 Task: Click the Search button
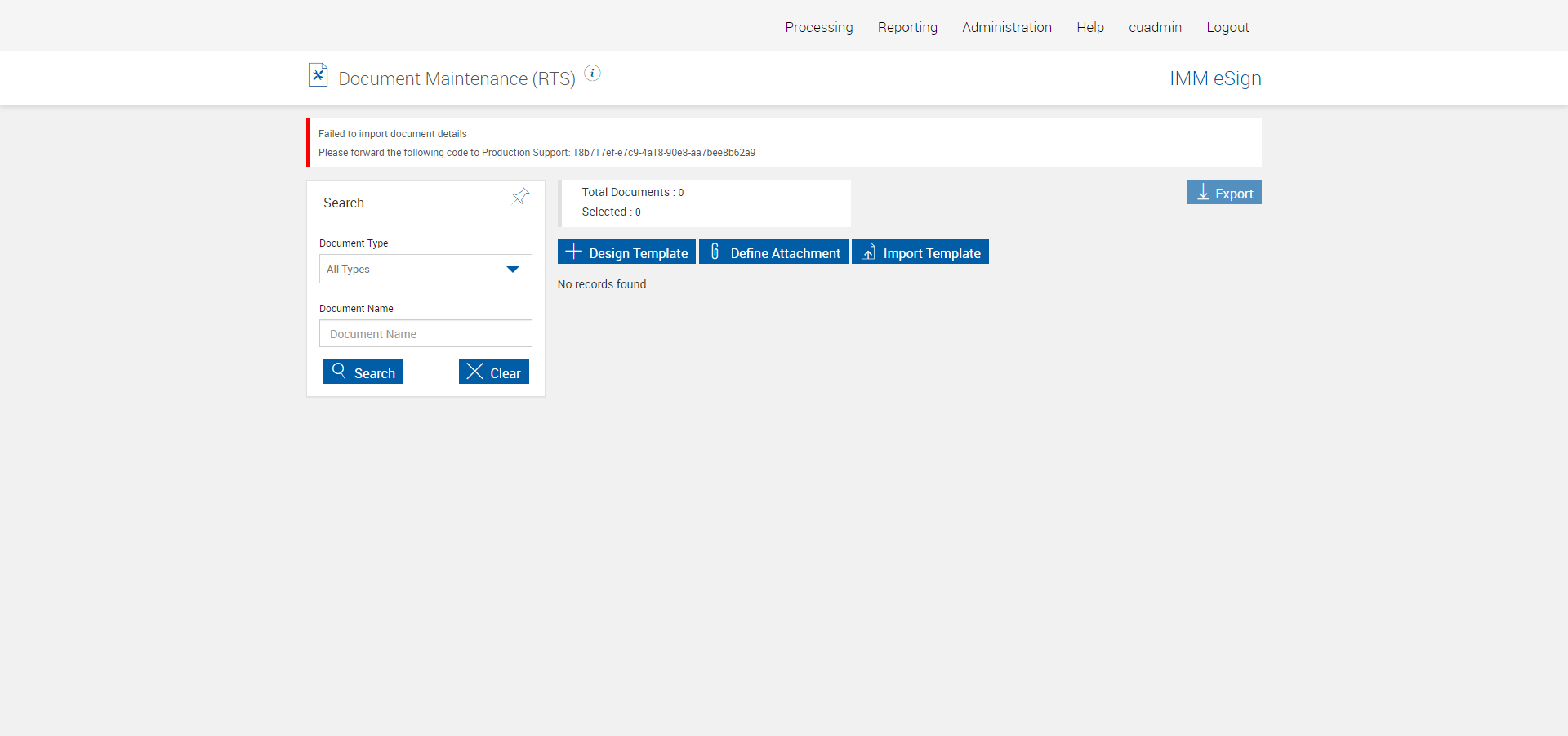pyautogui.click(x=363, y=372)
